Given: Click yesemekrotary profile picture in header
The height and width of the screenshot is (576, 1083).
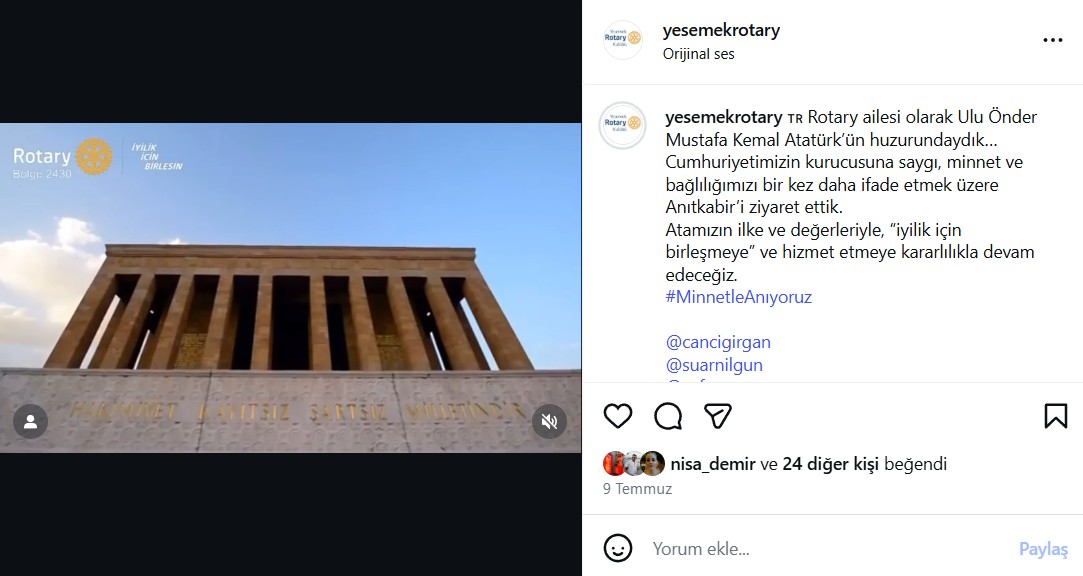Looking at the screenshot, I should tap(622, 40).
